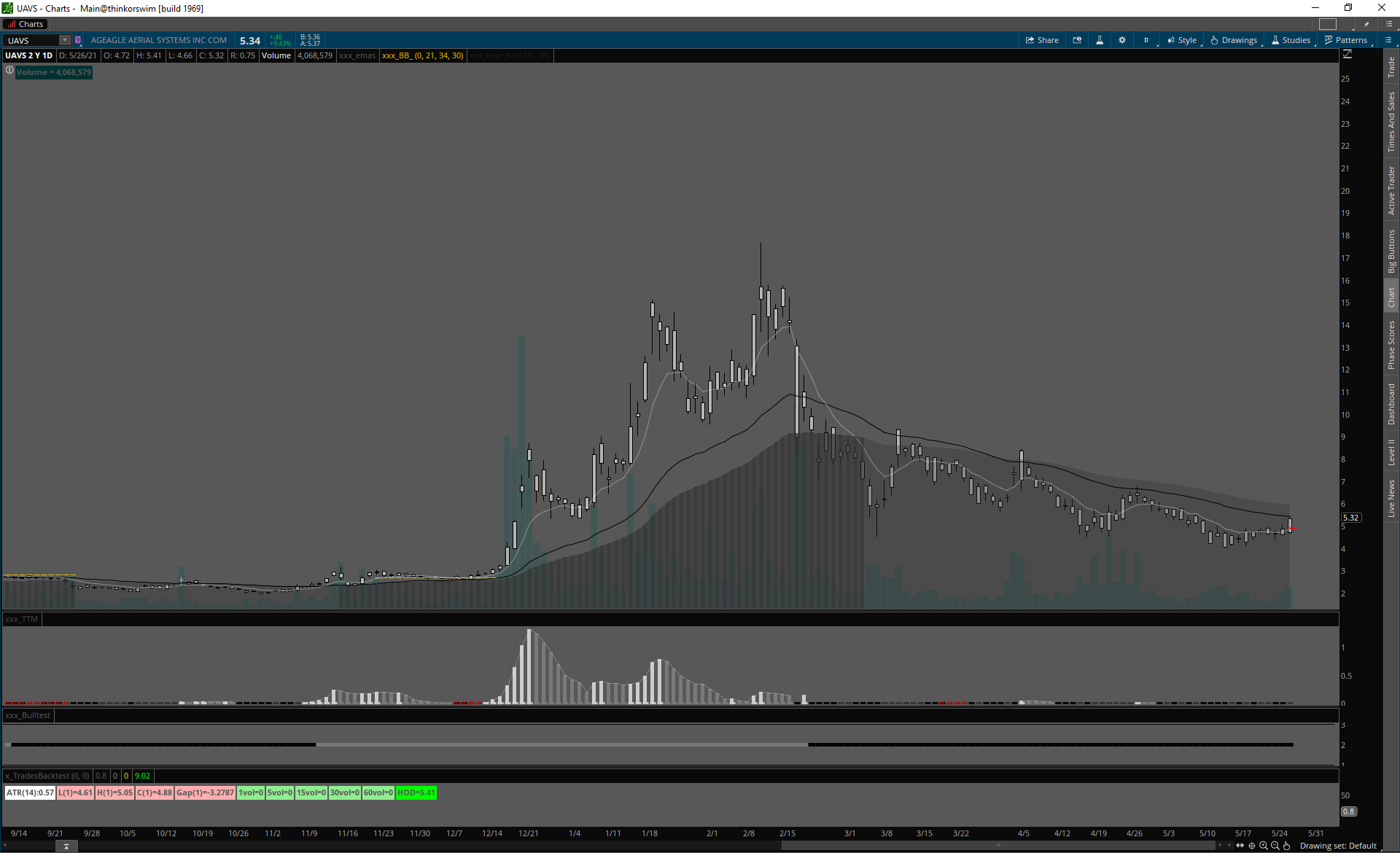This screenshot has width=1400, height=853.
Task: Expand the Style dropdown menu
Action: pyautogui.click(x=1182, y=40)
